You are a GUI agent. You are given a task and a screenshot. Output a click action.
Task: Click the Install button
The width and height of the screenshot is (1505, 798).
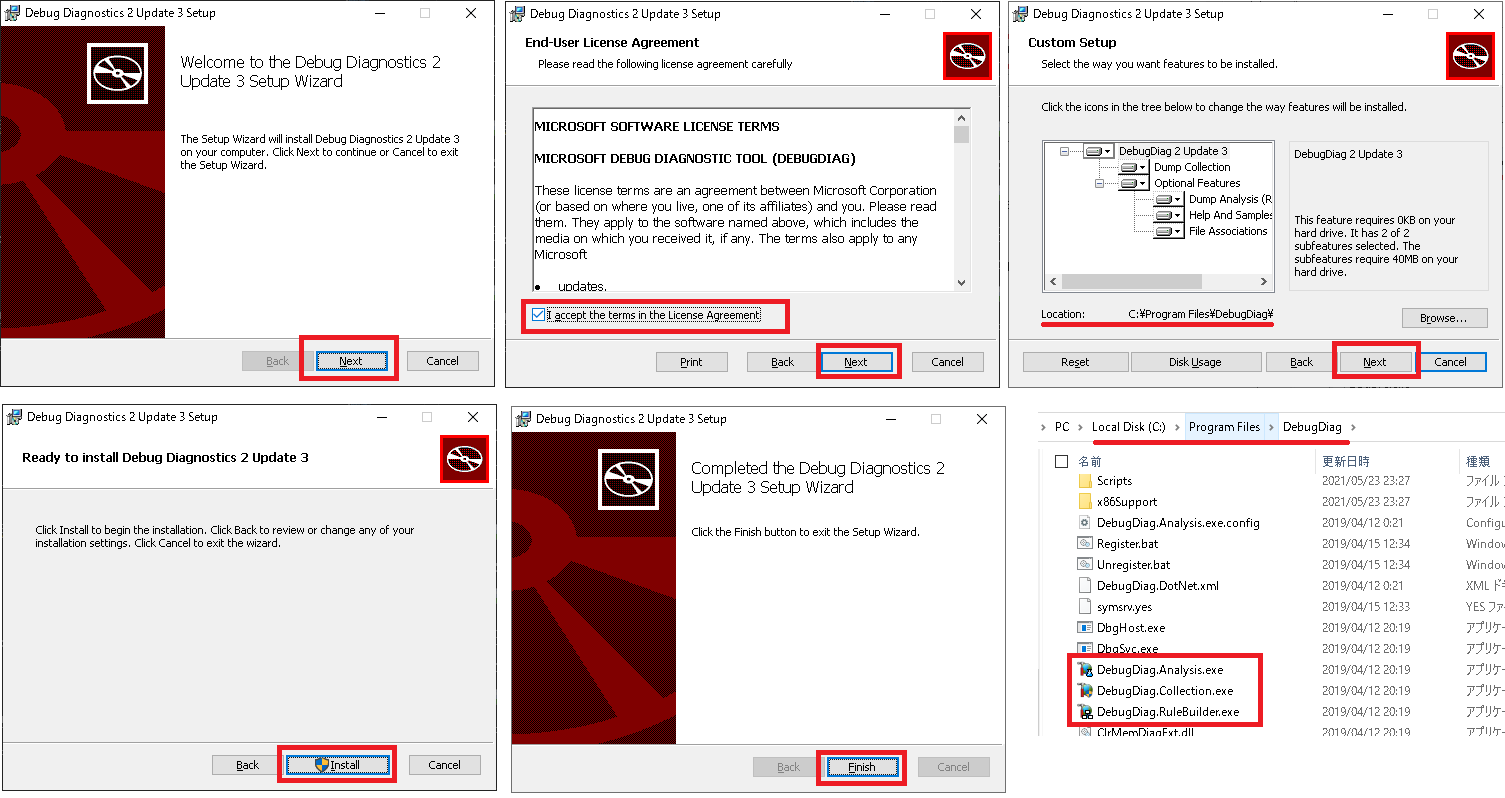(337, 765)
